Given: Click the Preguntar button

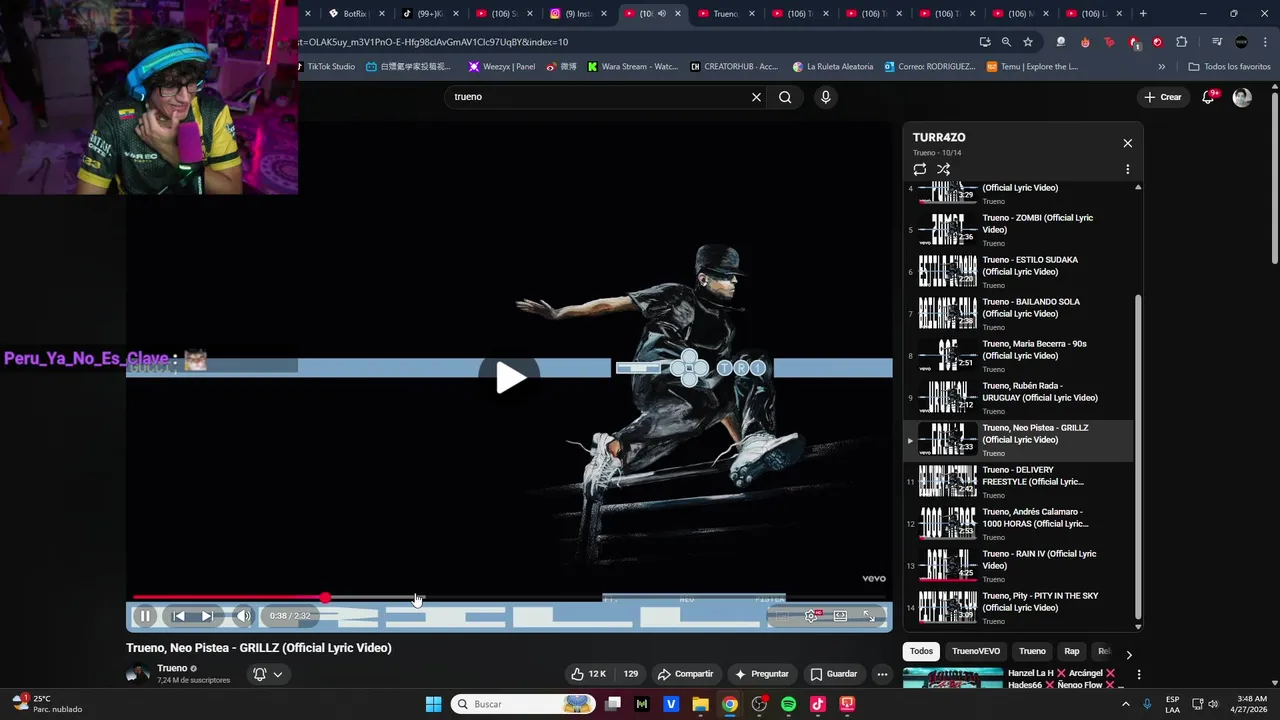Looking at the screenshot, I should click(762, 674).
